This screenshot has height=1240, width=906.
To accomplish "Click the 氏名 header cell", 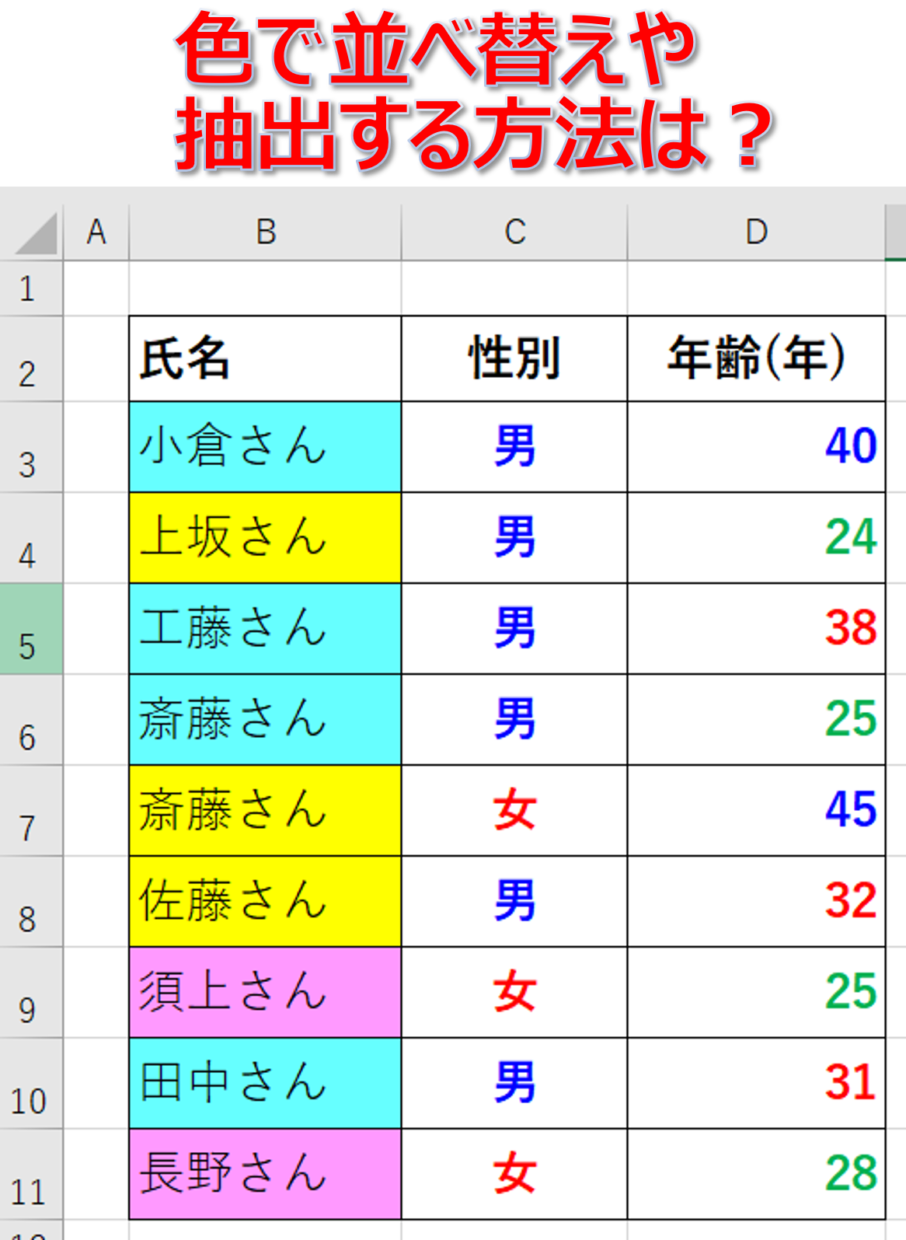I will [x=265, y=359].
